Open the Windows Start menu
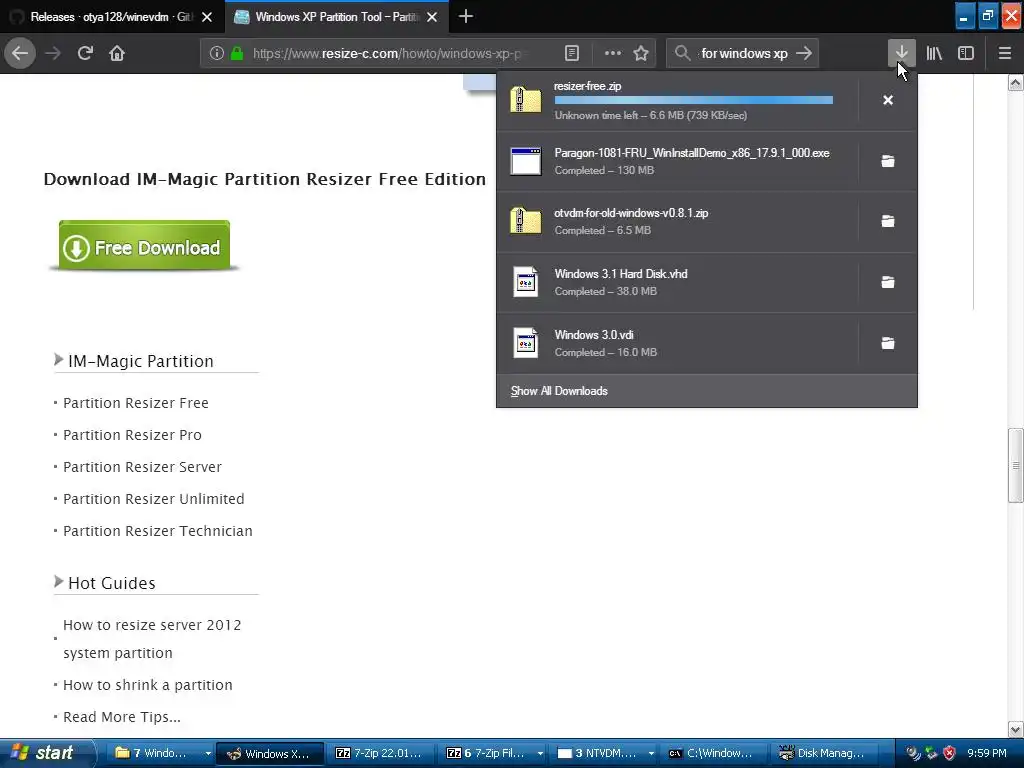Viewport: 1024px width, 768px height. [x=47, y=753]
